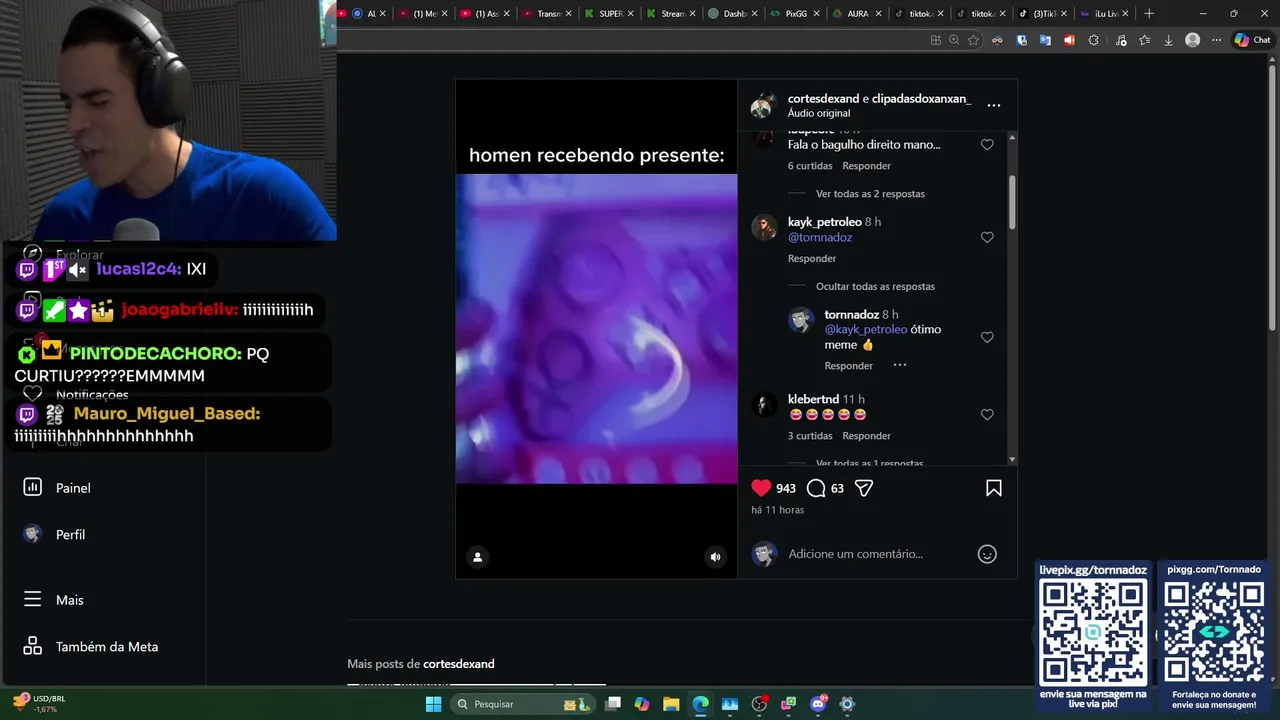Image resolution: width=1280 pixels, height=720 pixels.
Task: Like the post with the red heart icon
Action: [761, 488]
